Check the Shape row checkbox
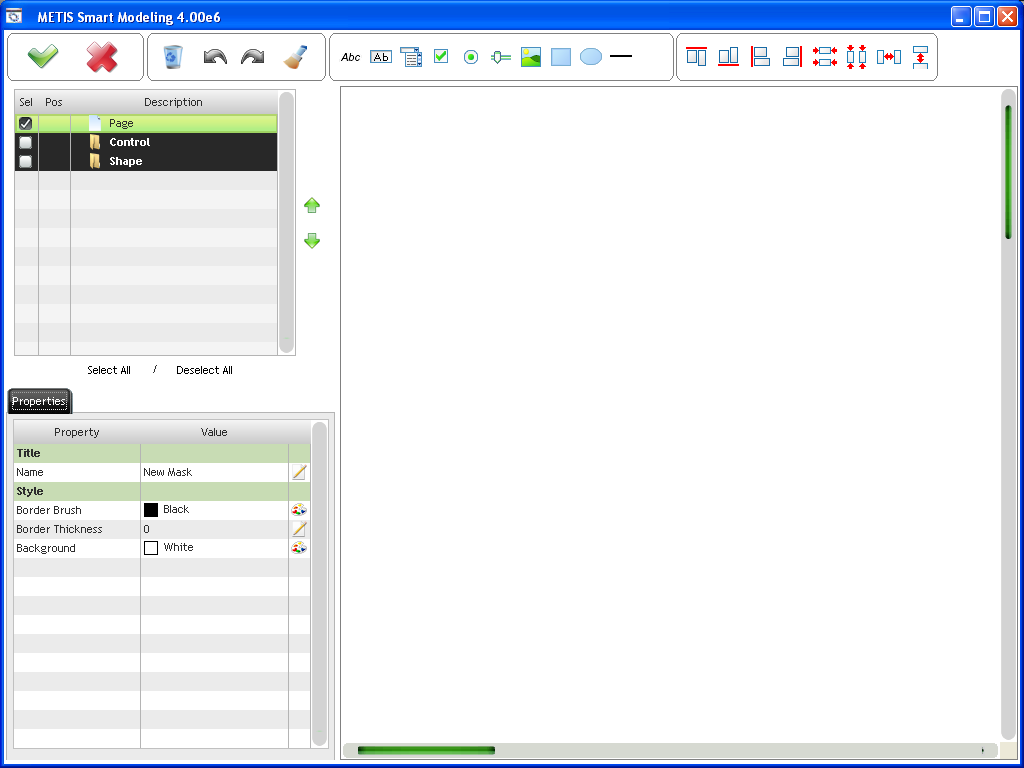The height and width of the screenshot is (768, 1024). [x=25, y=161]
